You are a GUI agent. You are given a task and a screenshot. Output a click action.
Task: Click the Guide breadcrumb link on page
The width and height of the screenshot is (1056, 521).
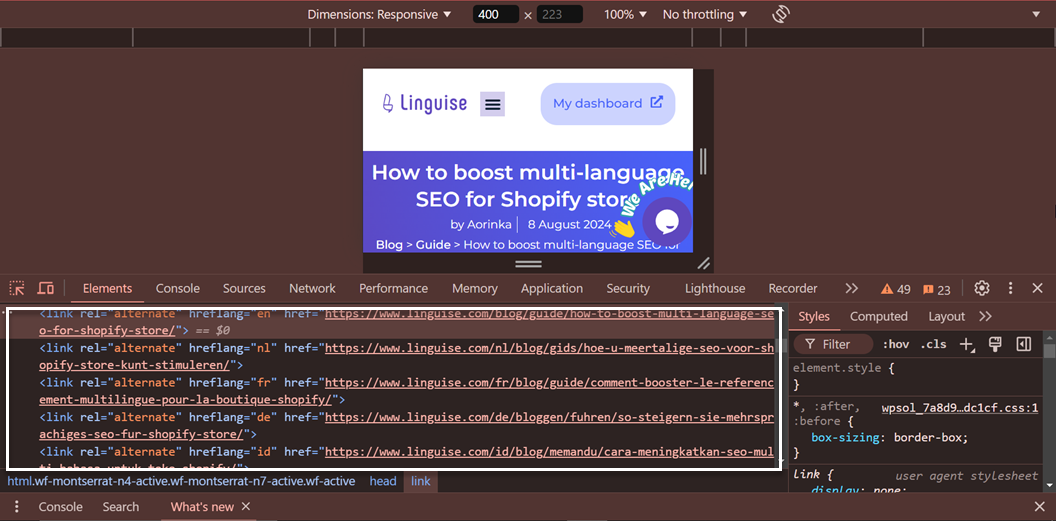(x=433, y=244)
